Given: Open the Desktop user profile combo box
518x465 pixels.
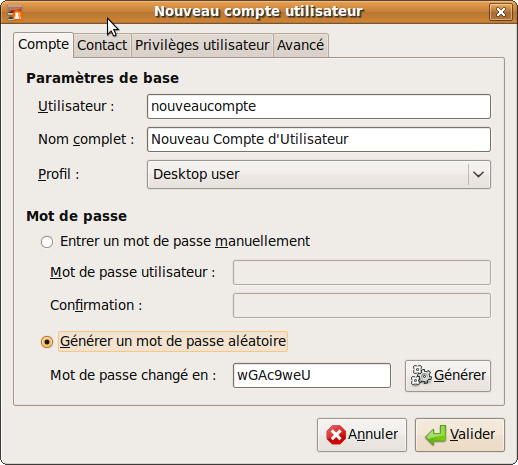Looking at the screenshot, I should click(319, 174).
